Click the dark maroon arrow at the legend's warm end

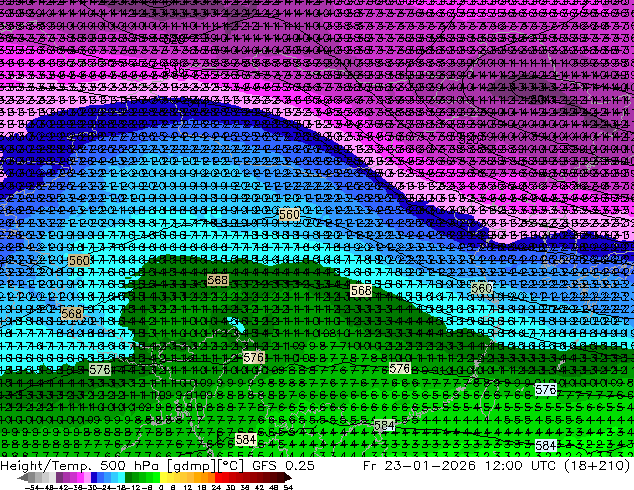(287, 477)
